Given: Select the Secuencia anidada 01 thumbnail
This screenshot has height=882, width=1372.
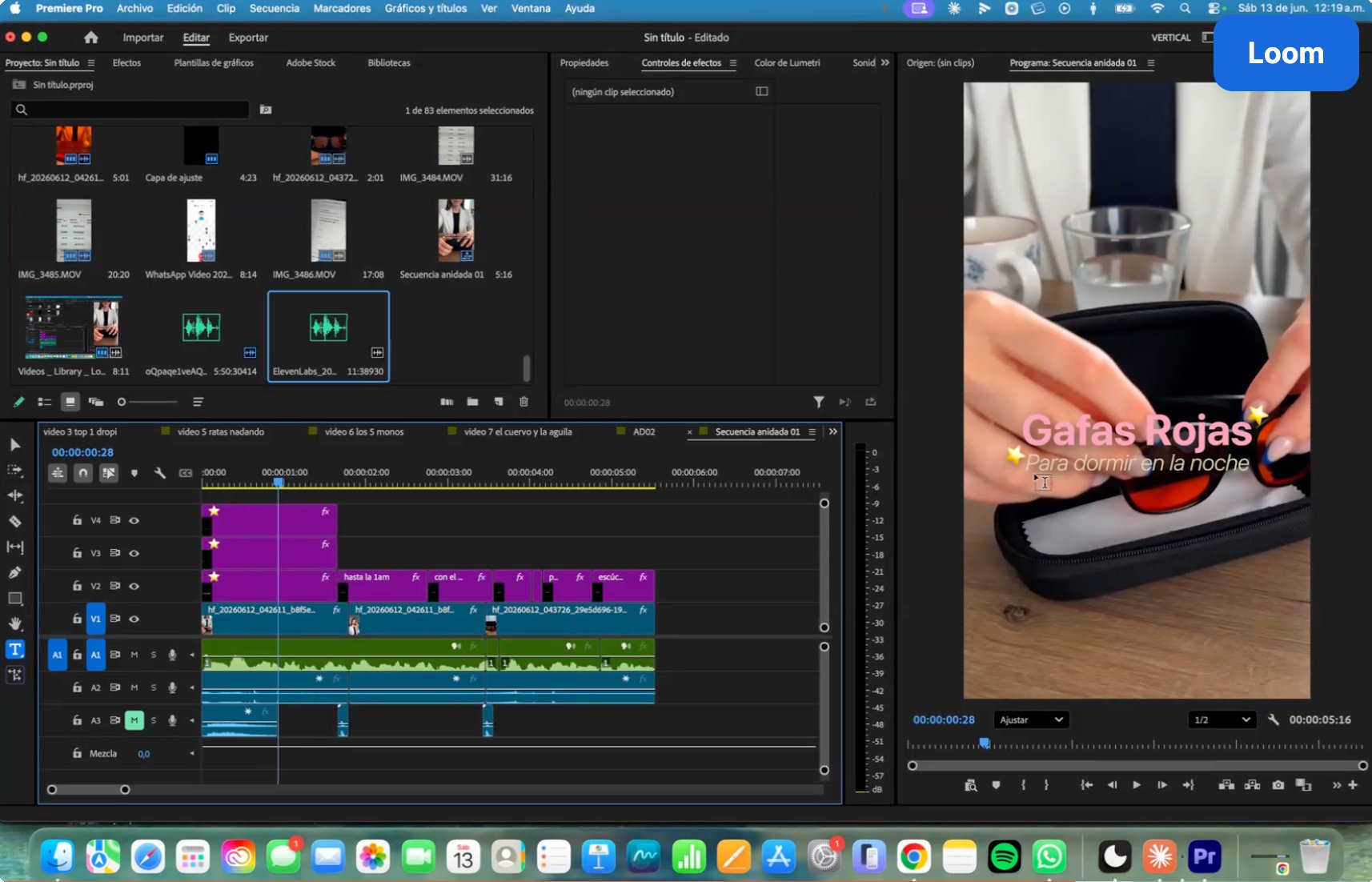Looking at the screenshot, I should pyautogui.click(x=456, y=231).
